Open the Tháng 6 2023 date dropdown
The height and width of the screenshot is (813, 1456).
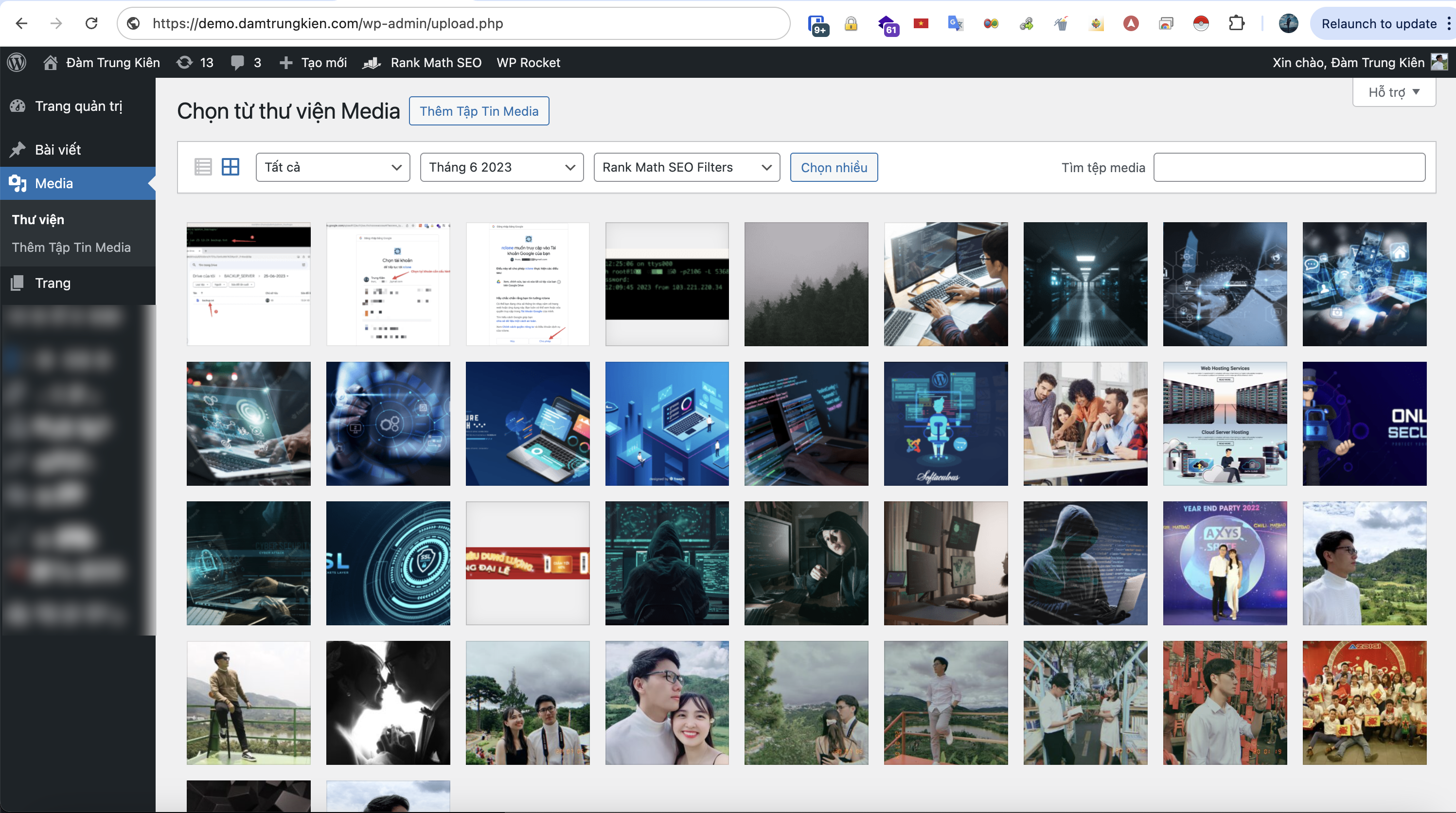tap(501, 167)
